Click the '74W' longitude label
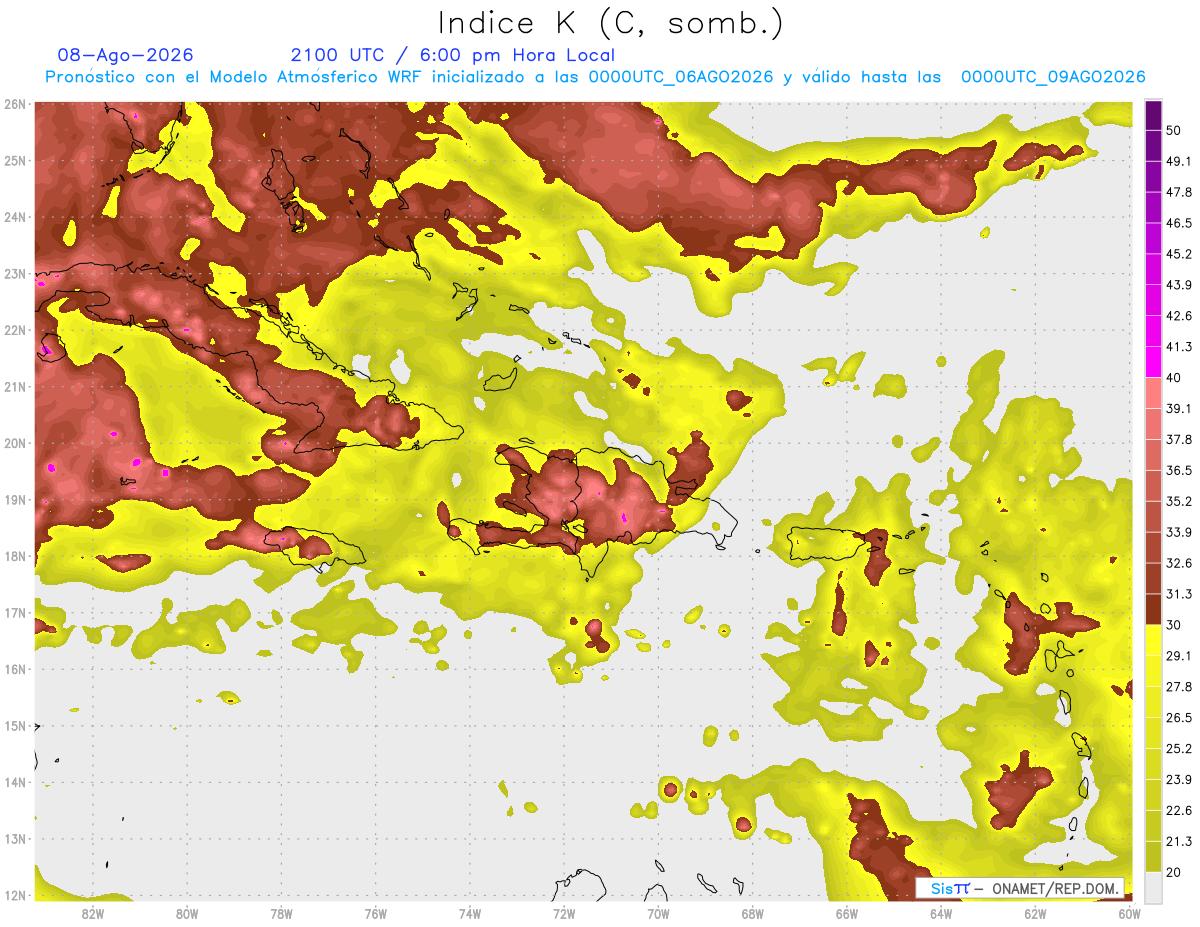The width and height of the screenshot is (1200, 927). tap(469, 913)
